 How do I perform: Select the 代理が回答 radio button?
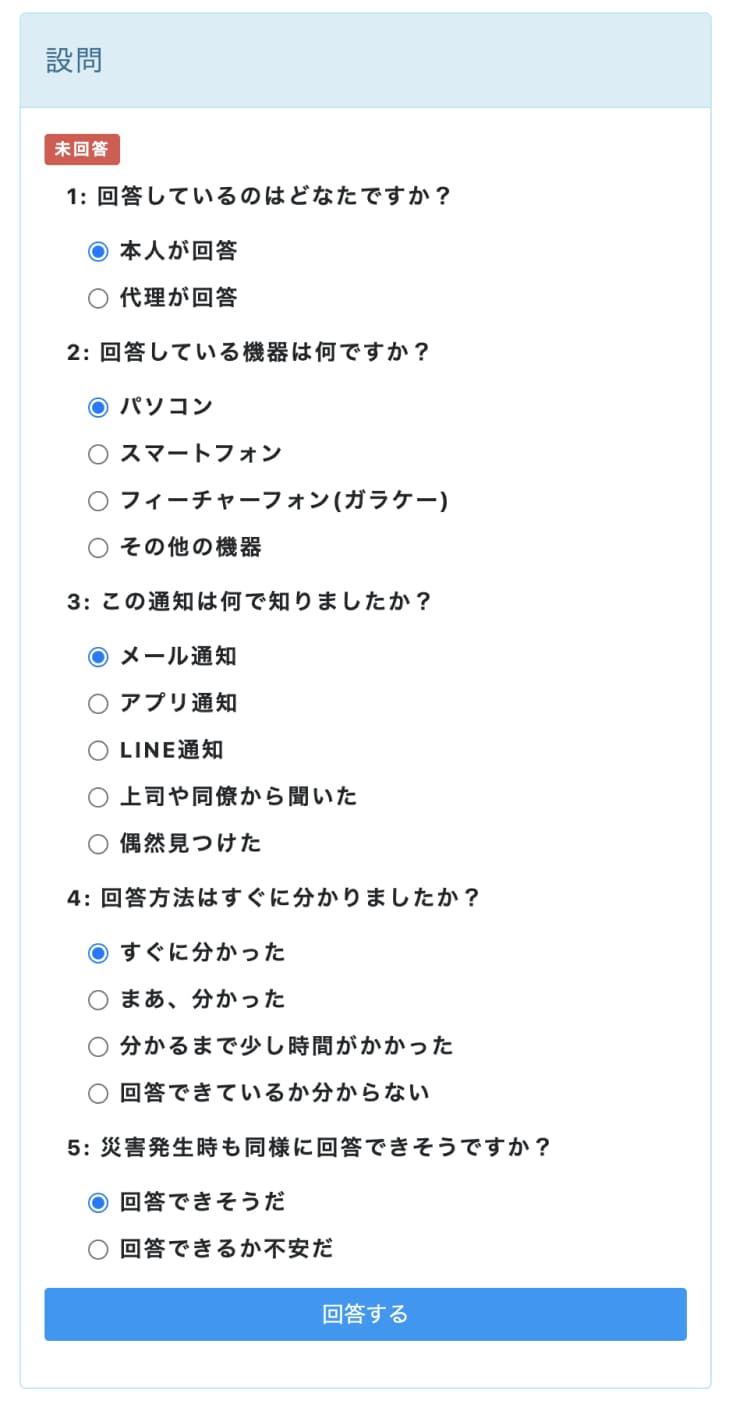pos(97,298)
